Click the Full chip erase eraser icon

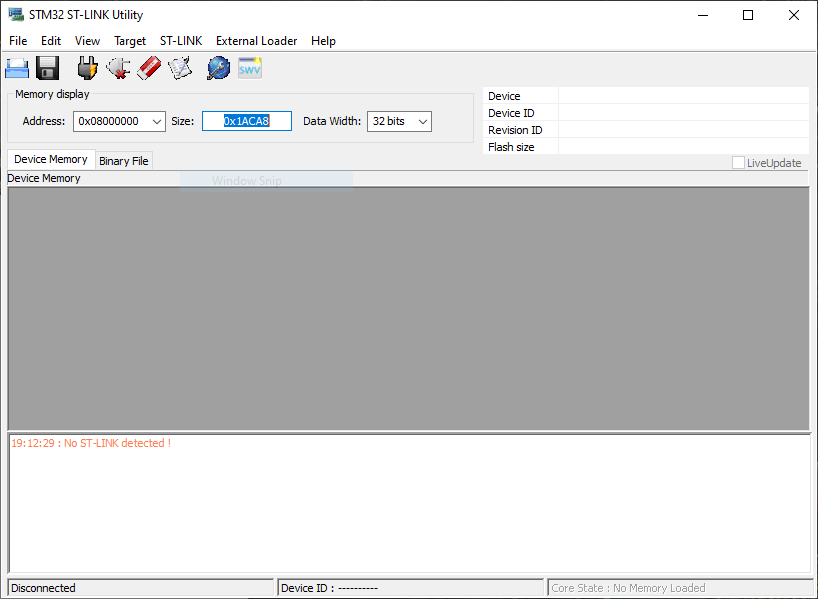[x=149, y=68]
